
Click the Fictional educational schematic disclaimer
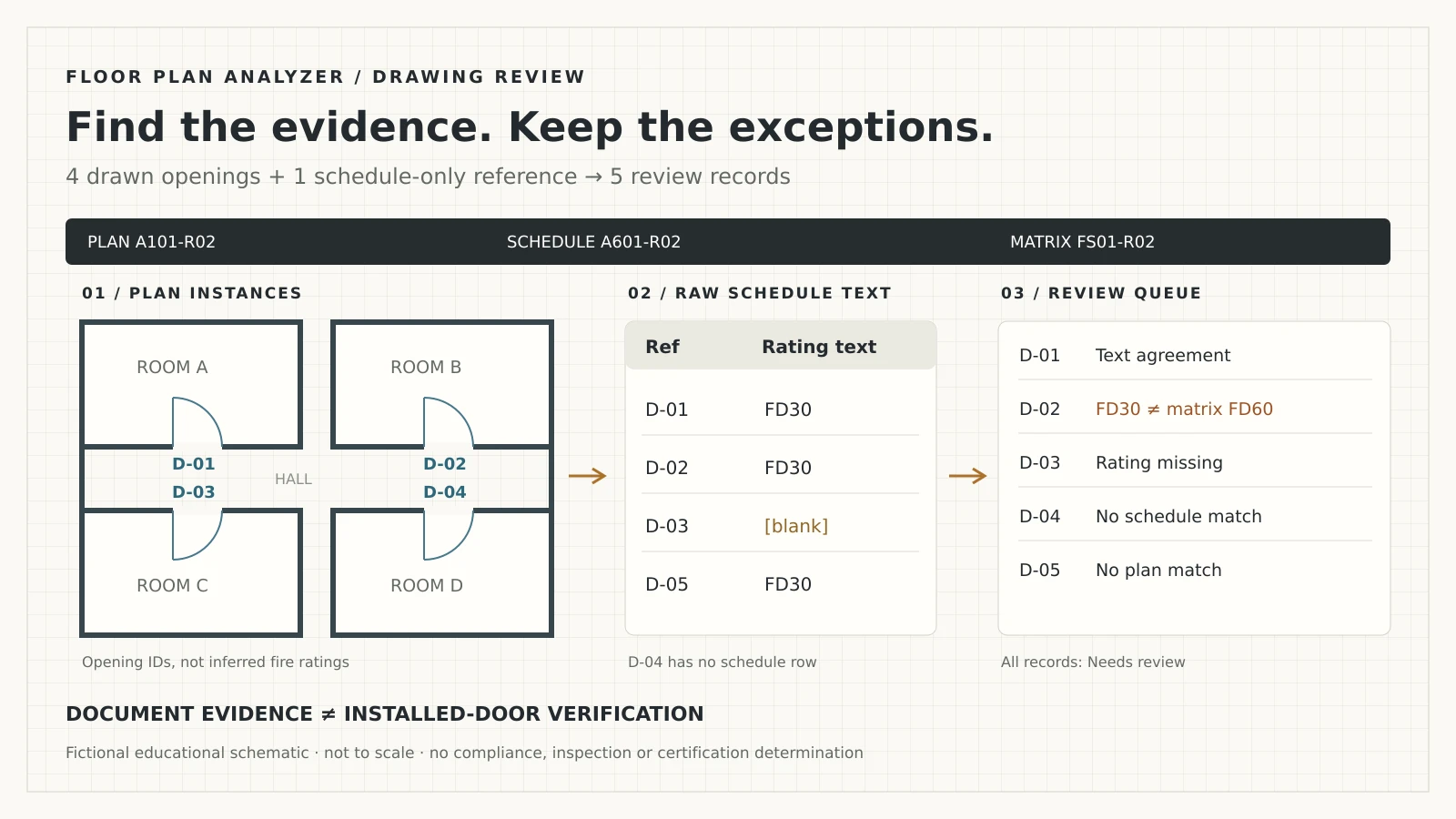[464, 753]
